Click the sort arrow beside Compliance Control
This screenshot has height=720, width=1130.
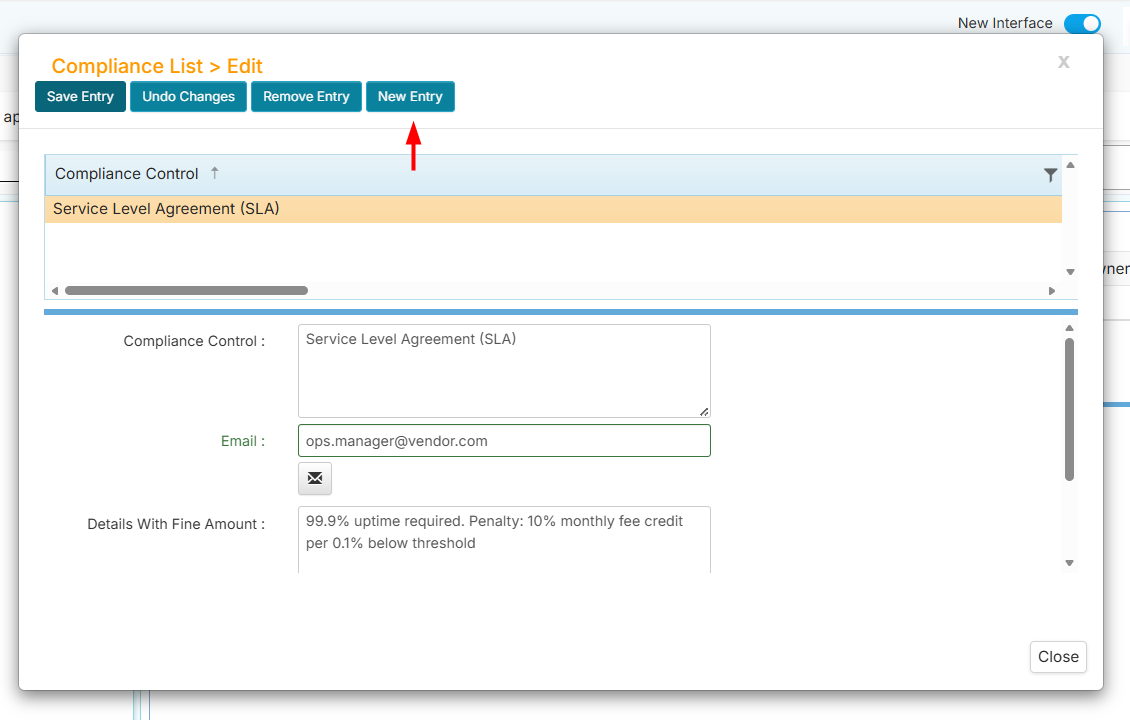(x=214, y=173)
